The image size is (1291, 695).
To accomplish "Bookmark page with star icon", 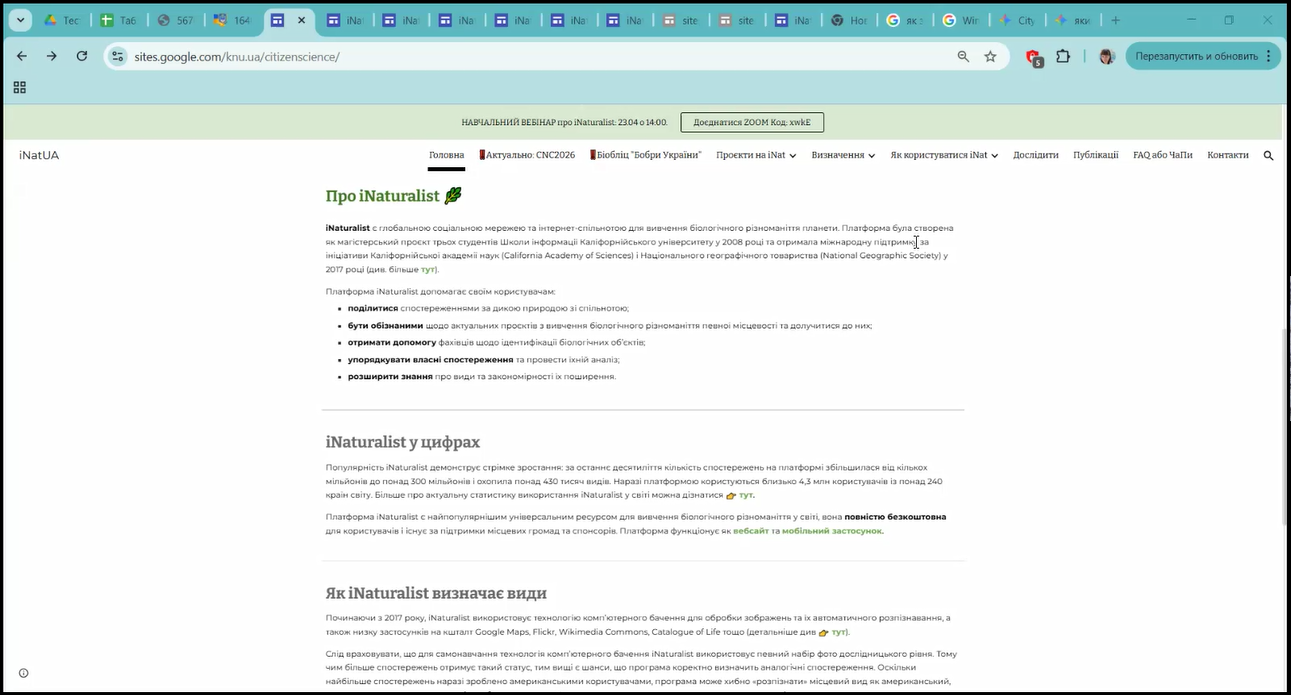I will click(x=990, y=57).
